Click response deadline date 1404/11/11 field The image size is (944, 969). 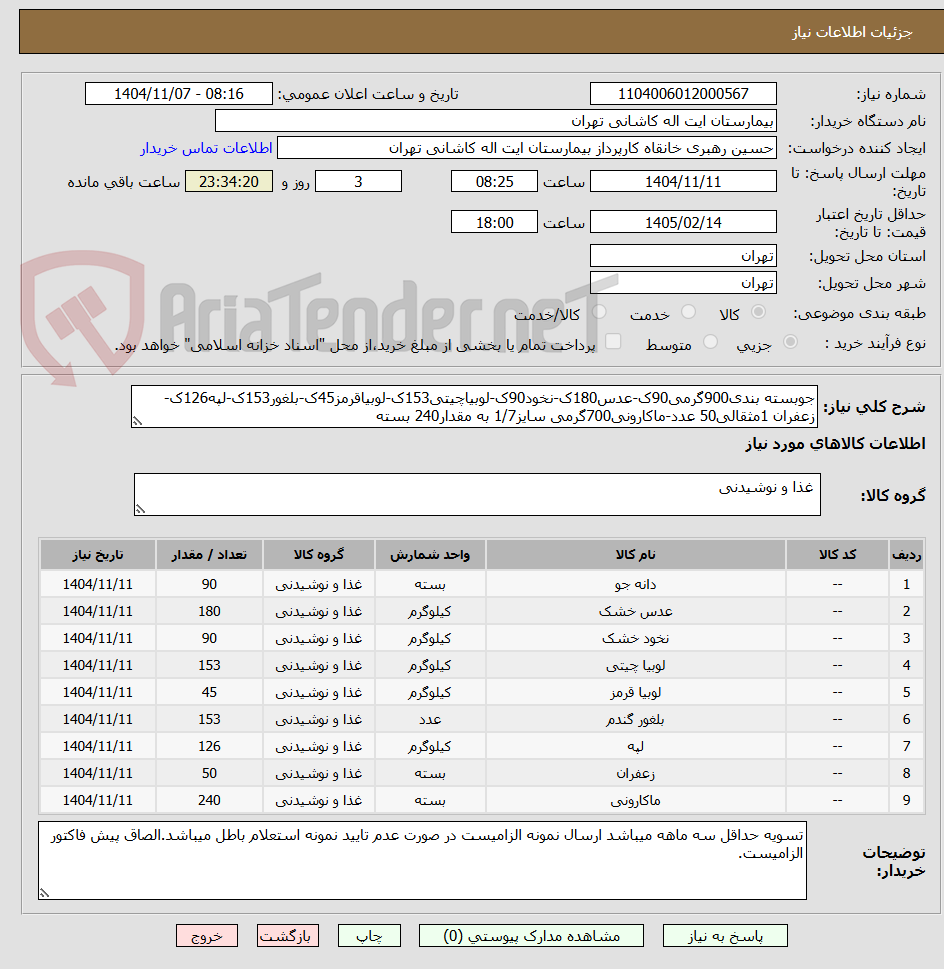pyautogui.click(x=683, y=182)
